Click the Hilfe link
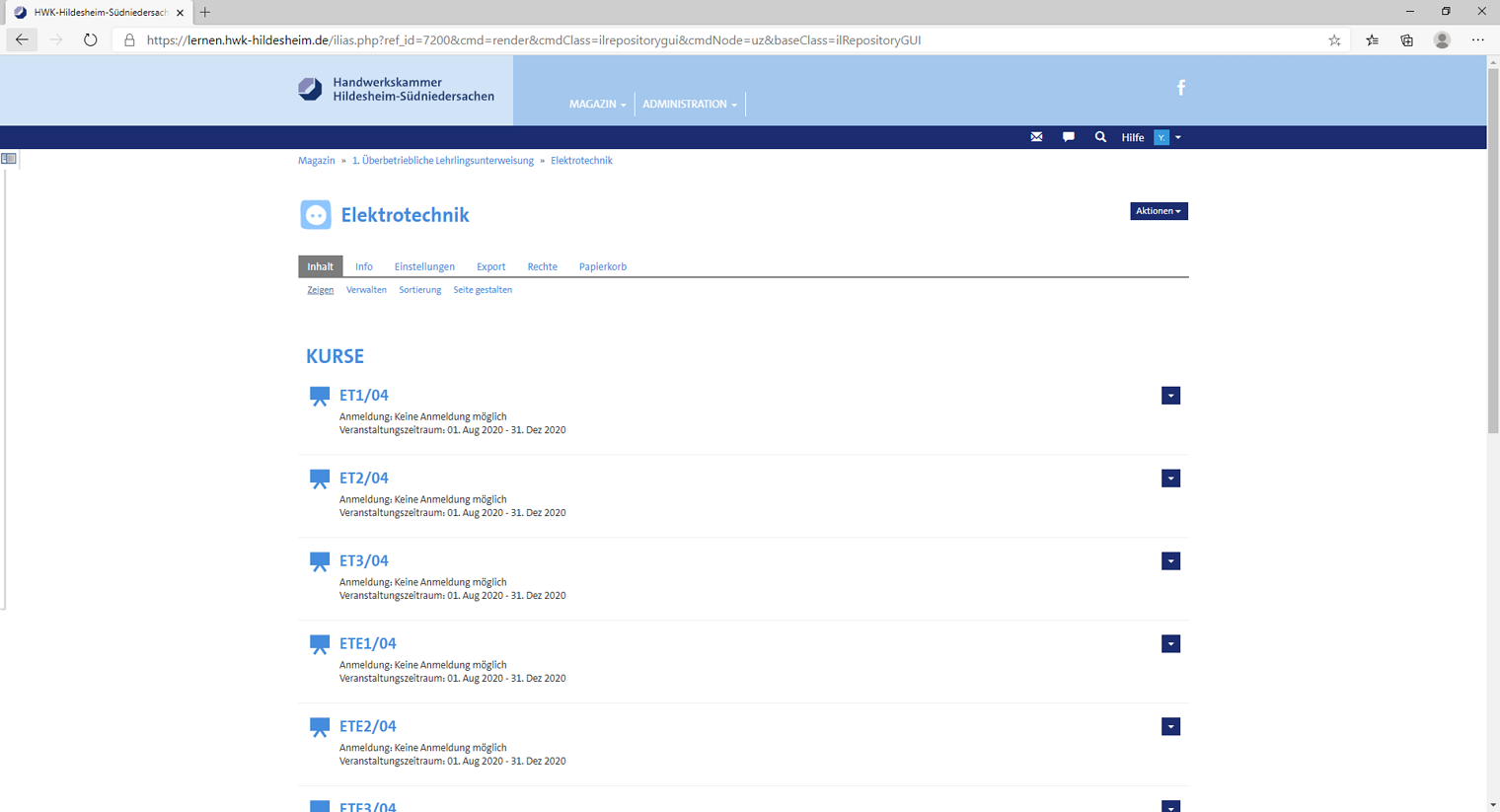 pos(1132,137)
